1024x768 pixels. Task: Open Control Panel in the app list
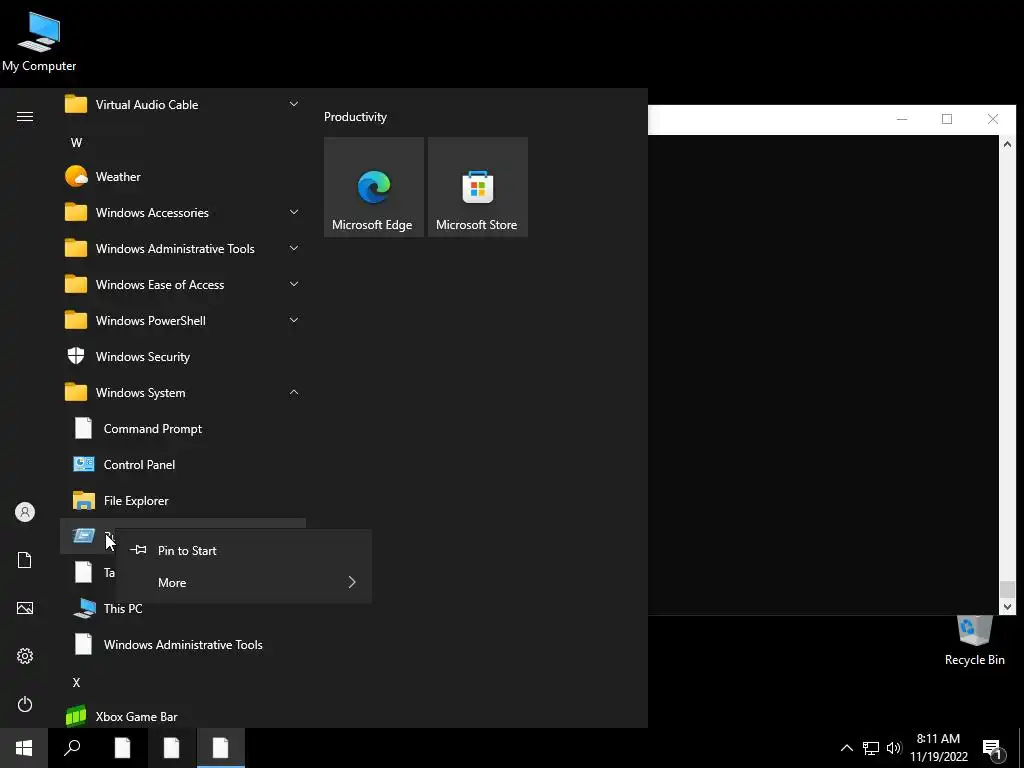[182, 464]
